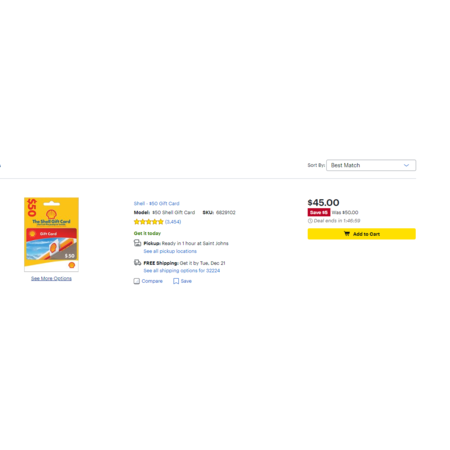Screen dimensions: 450x450
Task: Click the Compare label text
Action: click(x=152, y=281)
